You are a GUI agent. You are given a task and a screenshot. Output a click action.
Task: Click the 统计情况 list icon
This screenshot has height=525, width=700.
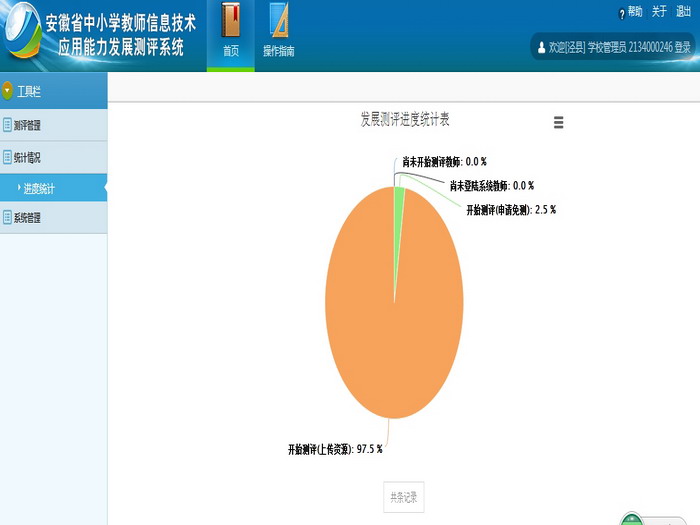point(8,157)
